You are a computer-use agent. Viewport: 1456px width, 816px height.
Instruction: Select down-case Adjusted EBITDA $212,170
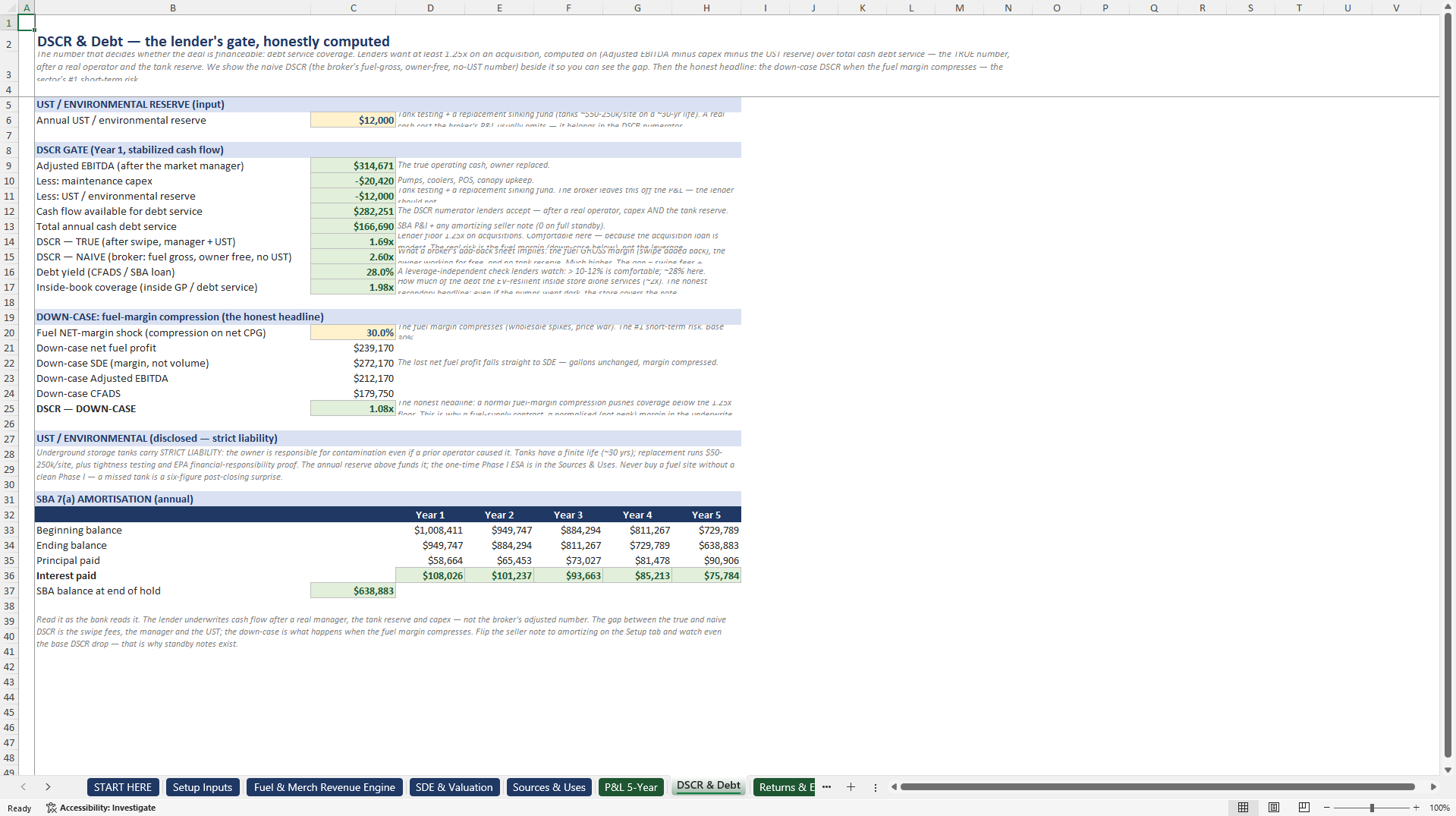[353, 378]
